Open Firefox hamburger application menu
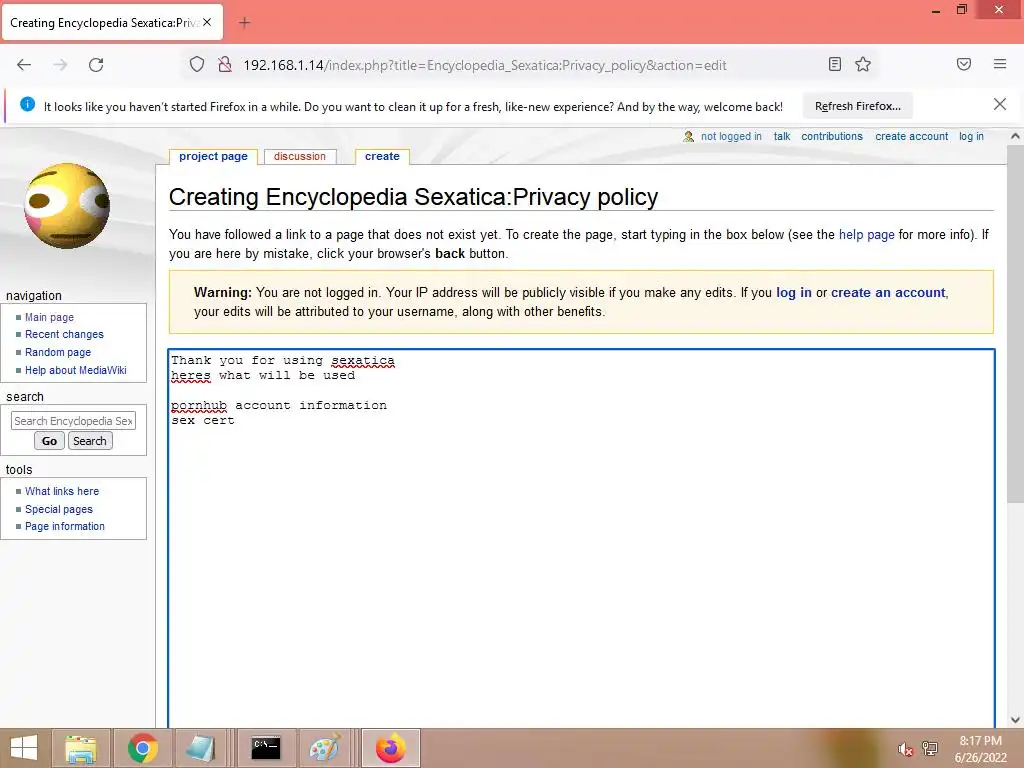1024x768 pixels. (1000, 64)
